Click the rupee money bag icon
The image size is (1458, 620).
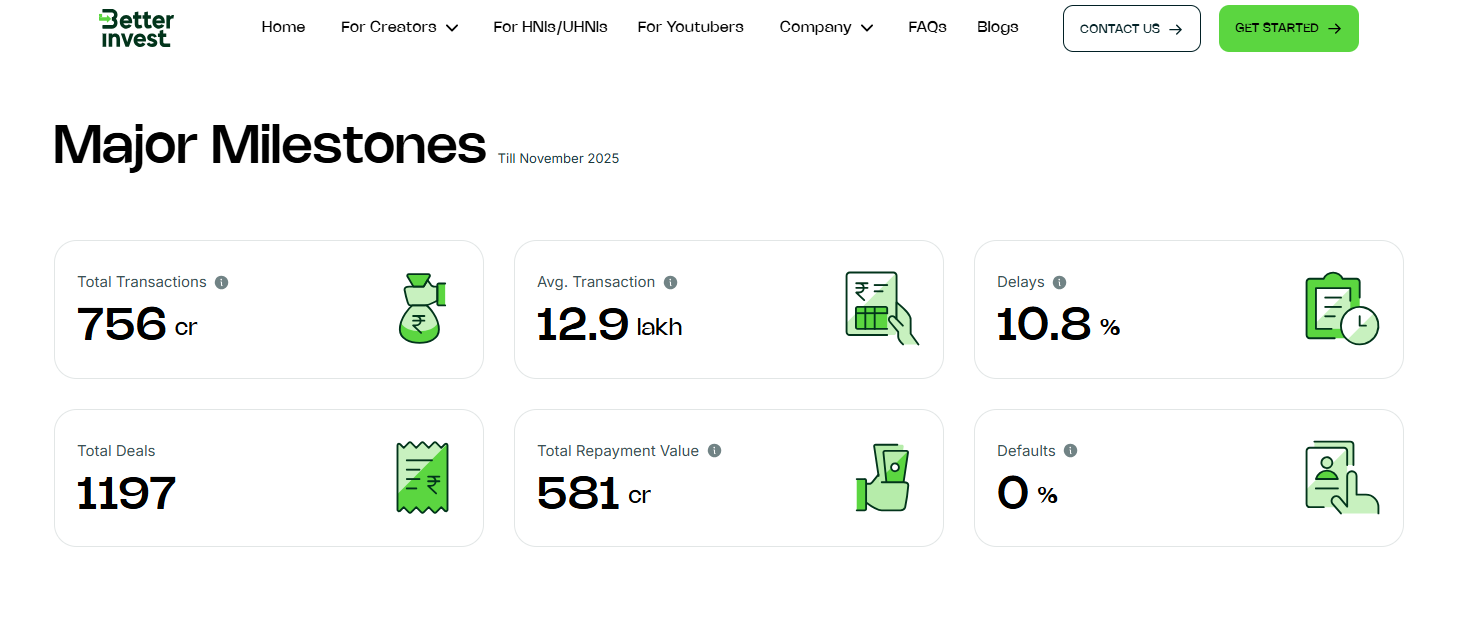click(x=422, y=308)
